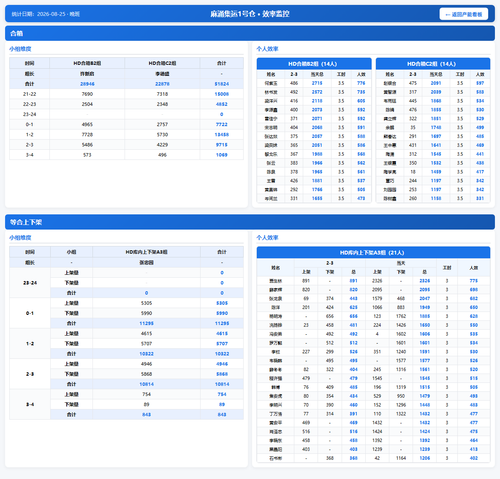Open the HD合箱C2组 (14人) panel header
The width and height of the screenshot is (500, 479).
[x=433, y=64]
